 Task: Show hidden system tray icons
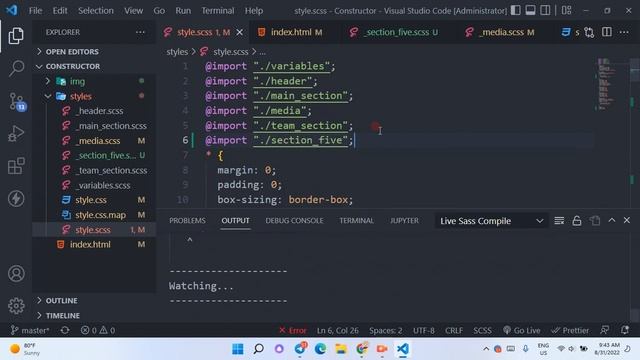(486, 349)
